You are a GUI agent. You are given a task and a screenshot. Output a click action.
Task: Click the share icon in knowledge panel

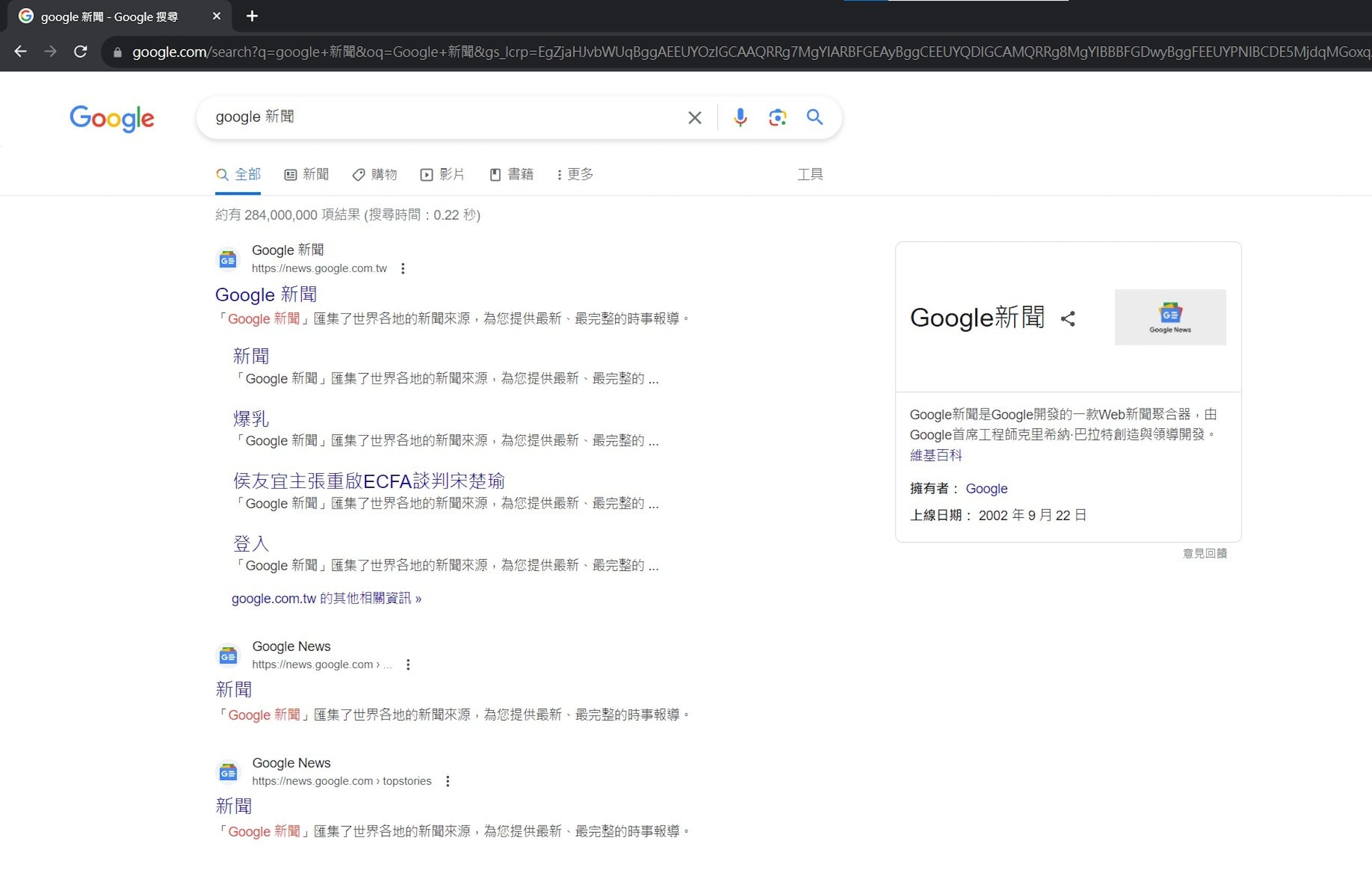tap(1068, 318)
